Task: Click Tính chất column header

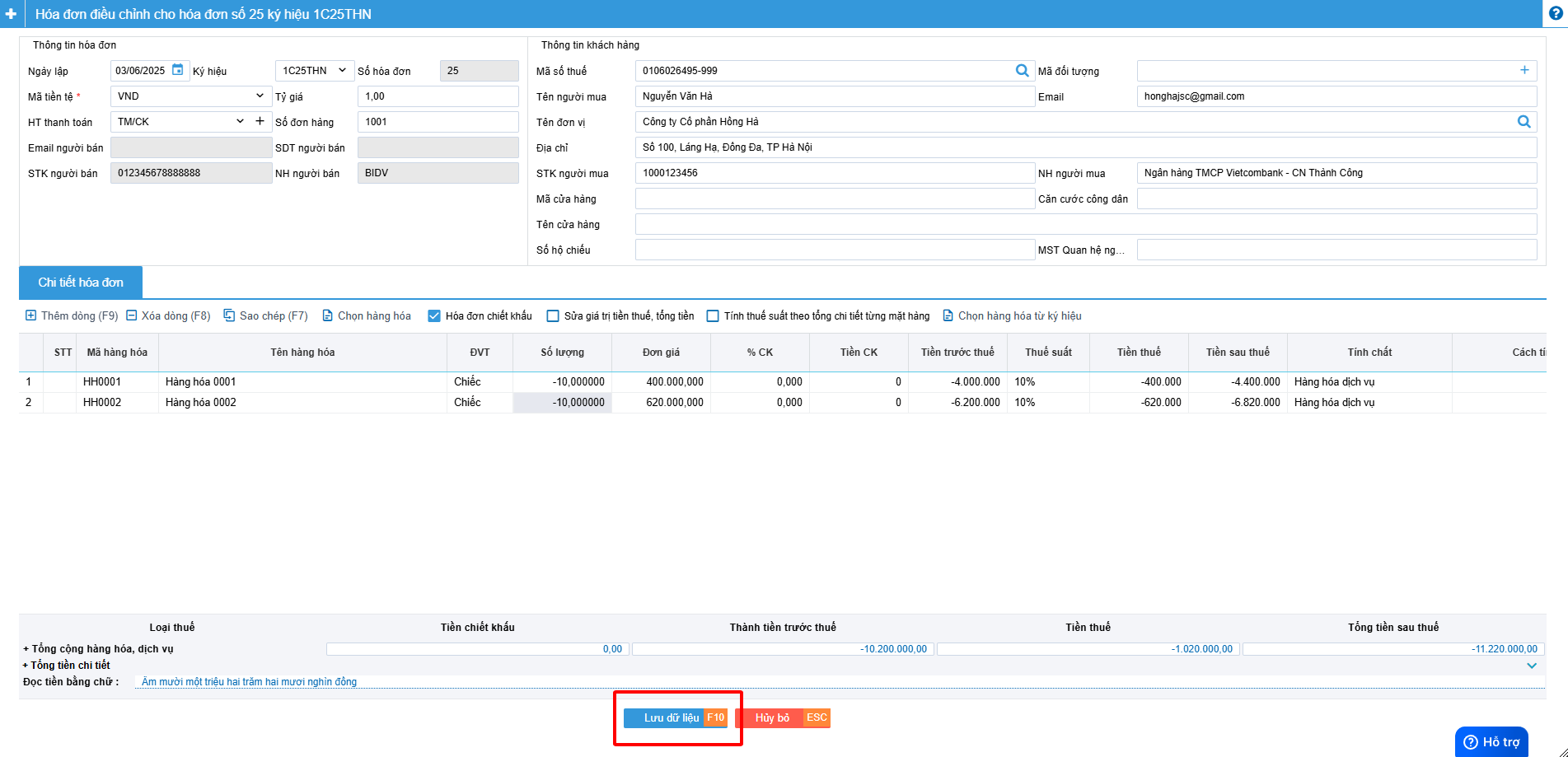Action: (x=1369, y=353)
